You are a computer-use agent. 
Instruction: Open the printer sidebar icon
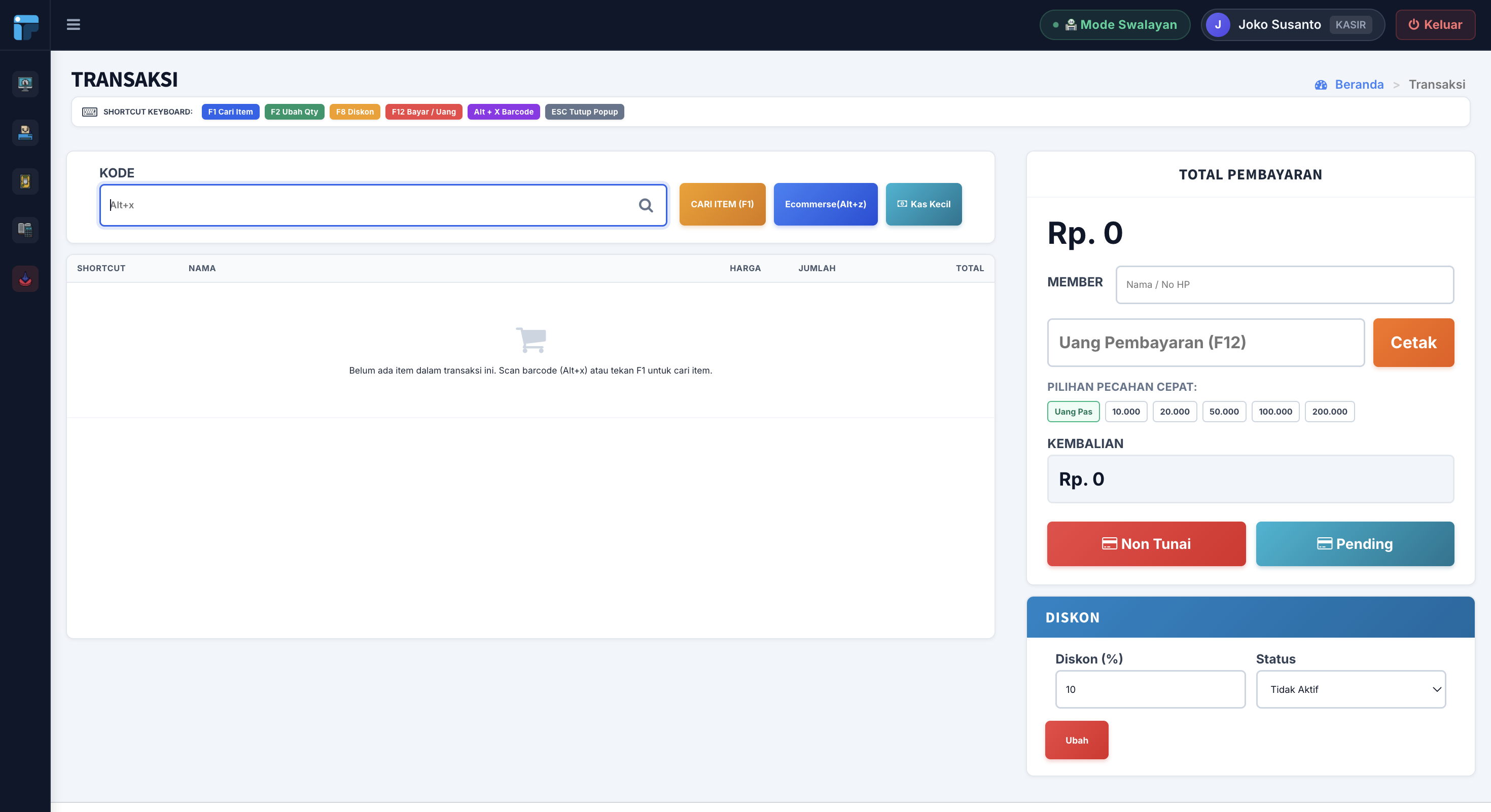coord(25,132)
